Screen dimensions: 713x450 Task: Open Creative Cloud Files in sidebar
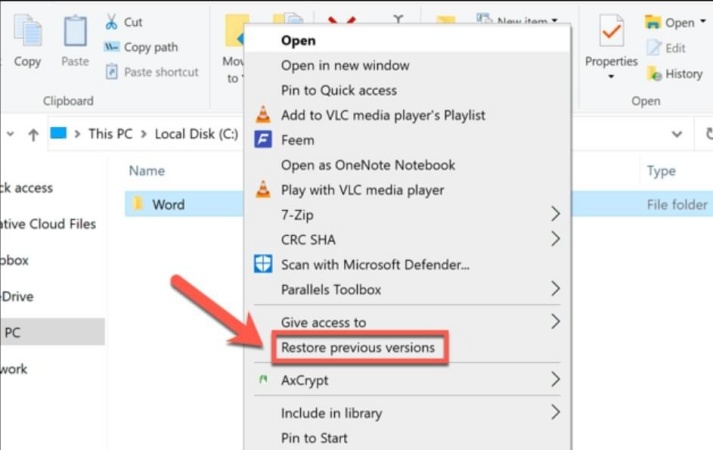tap(48, 224)
